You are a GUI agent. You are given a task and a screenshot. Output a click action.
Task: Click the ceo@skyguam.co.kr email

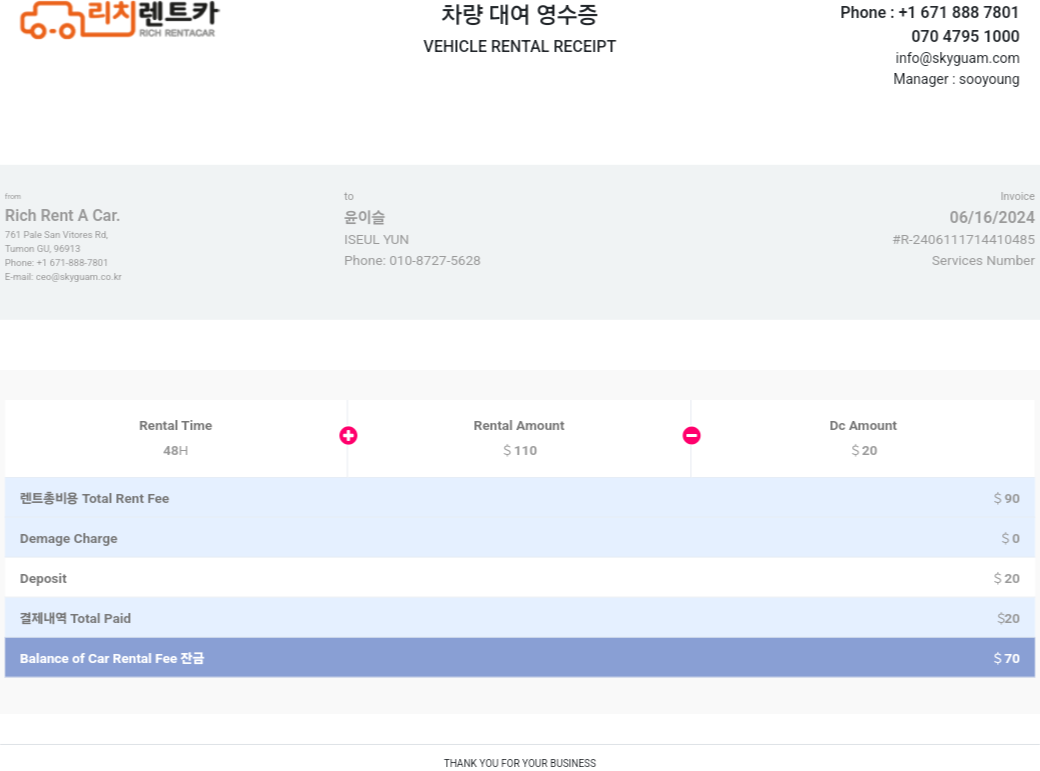pos(78,277)
